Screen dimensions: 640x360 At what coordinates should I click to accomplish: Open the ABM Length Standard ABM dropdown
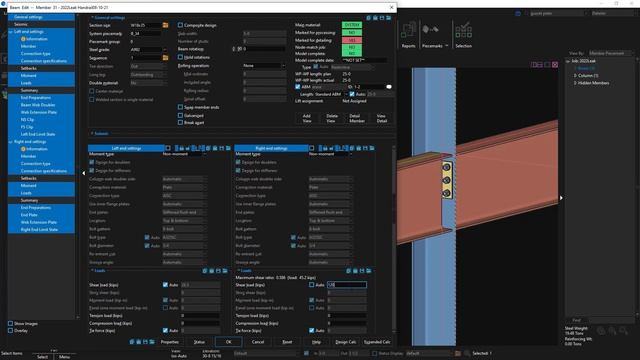point(346,94)
